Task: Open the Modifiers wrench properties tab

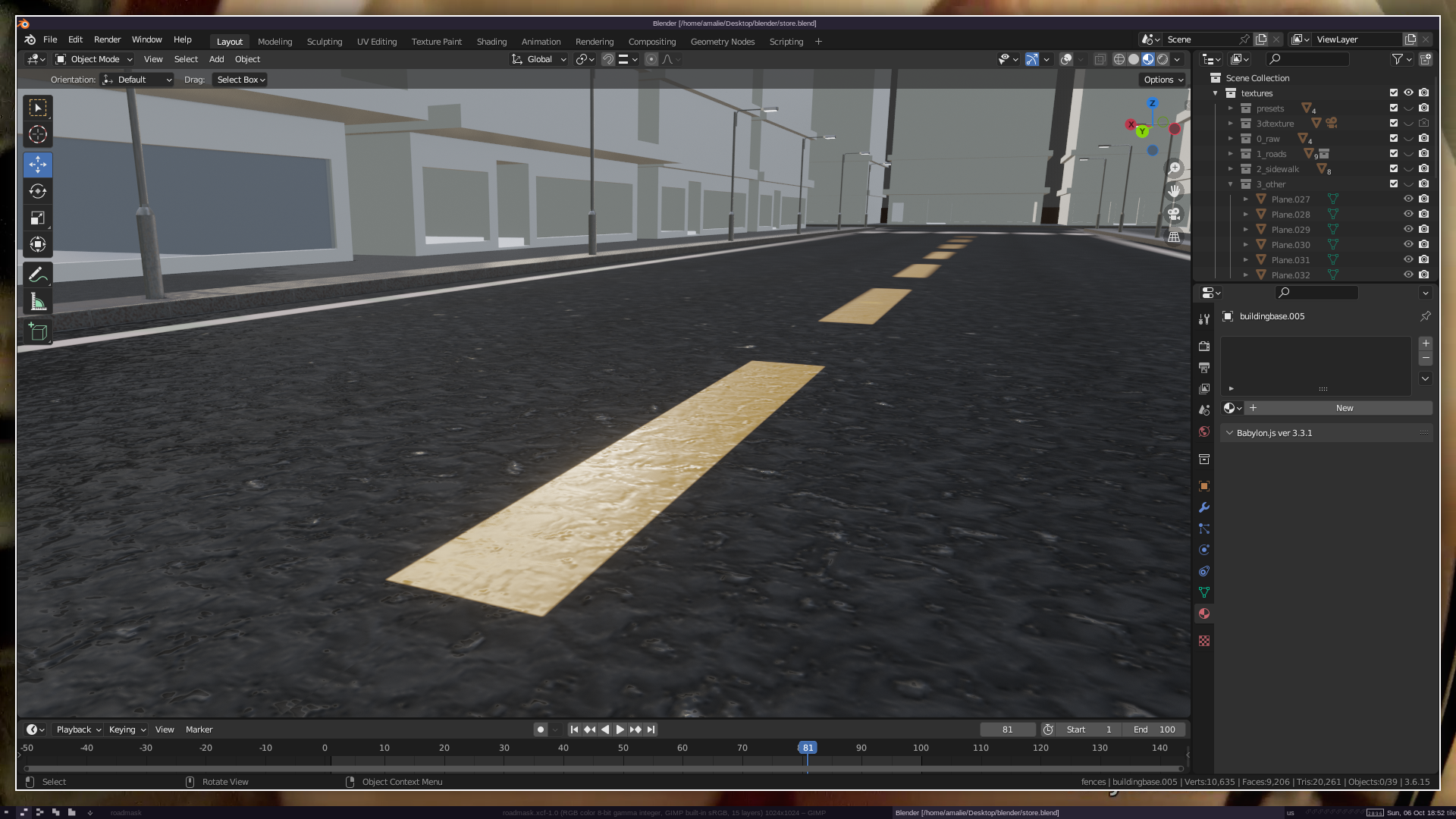Action: tap(1204, 507)
